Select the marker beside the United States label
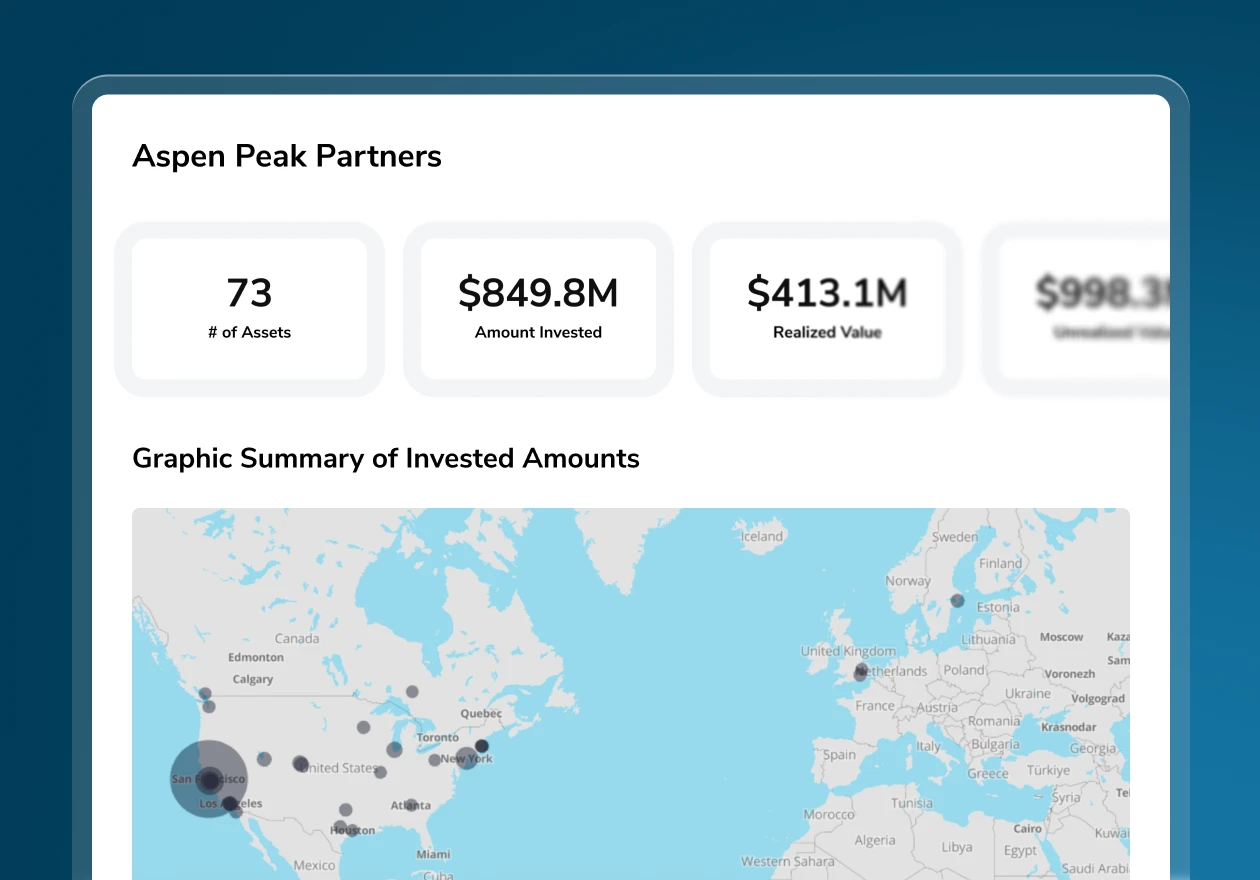Image resolution: width=1260 pixels, height=880 pixels. pyautogui.click(x=300, y=764)
